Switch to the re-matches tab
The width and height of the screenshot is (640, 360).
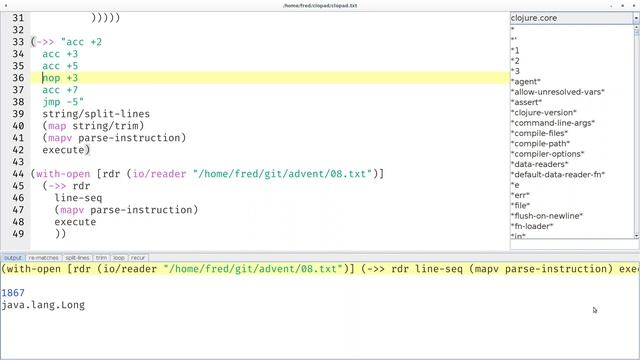[44, 258]
